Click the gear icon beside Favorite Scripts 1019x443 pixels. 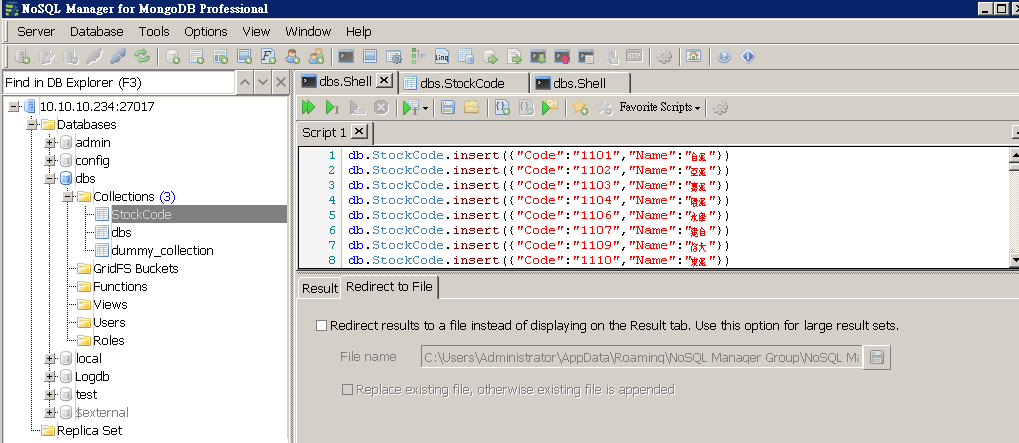[719, 107]
